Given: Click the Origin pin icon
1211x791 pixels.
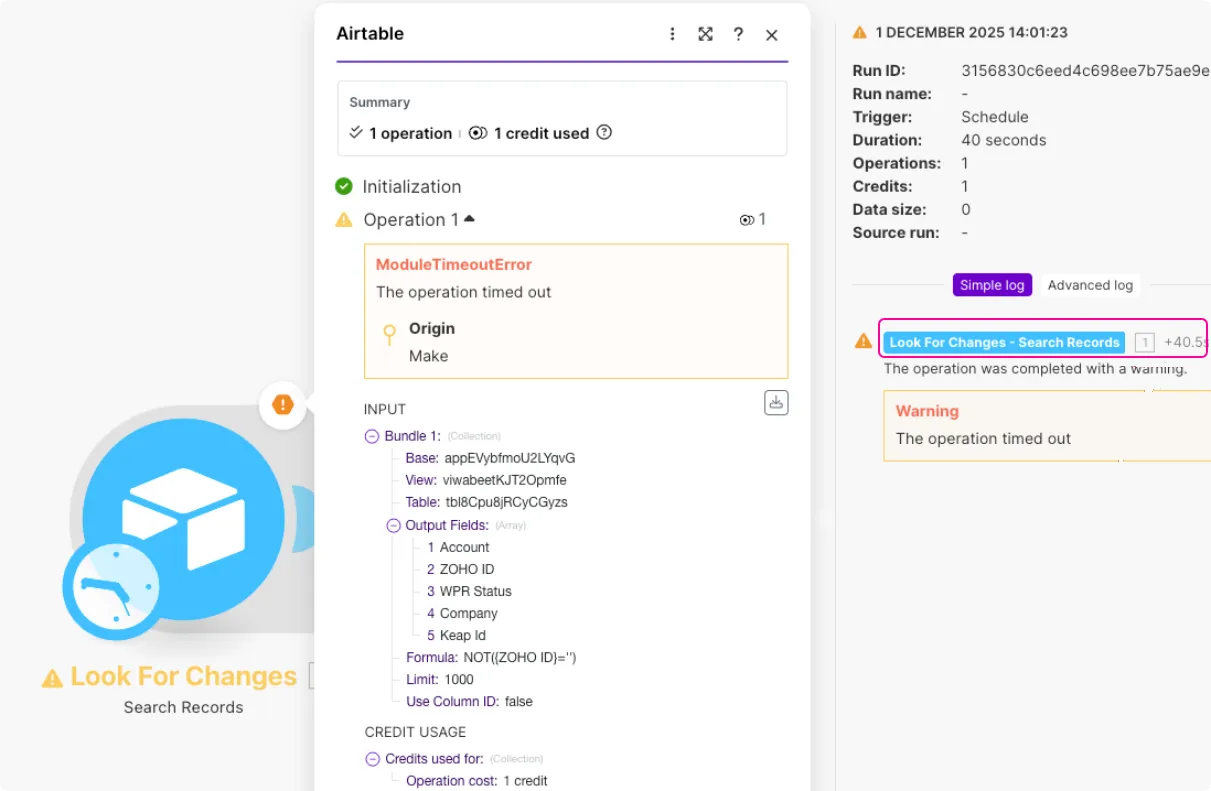Looking at the screenshot, I should (390, 334).
